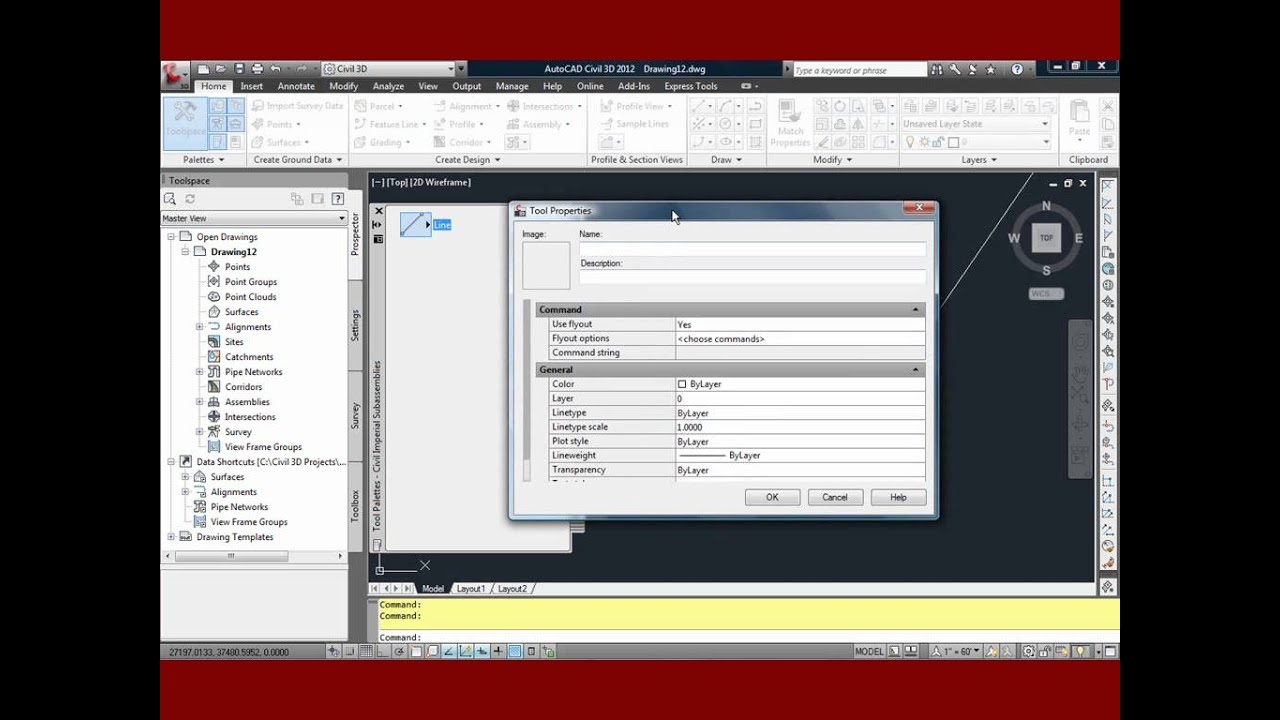Click the Tool Properties dialog icon
This screenshot has width=1280, height=720.
(520, 210)
